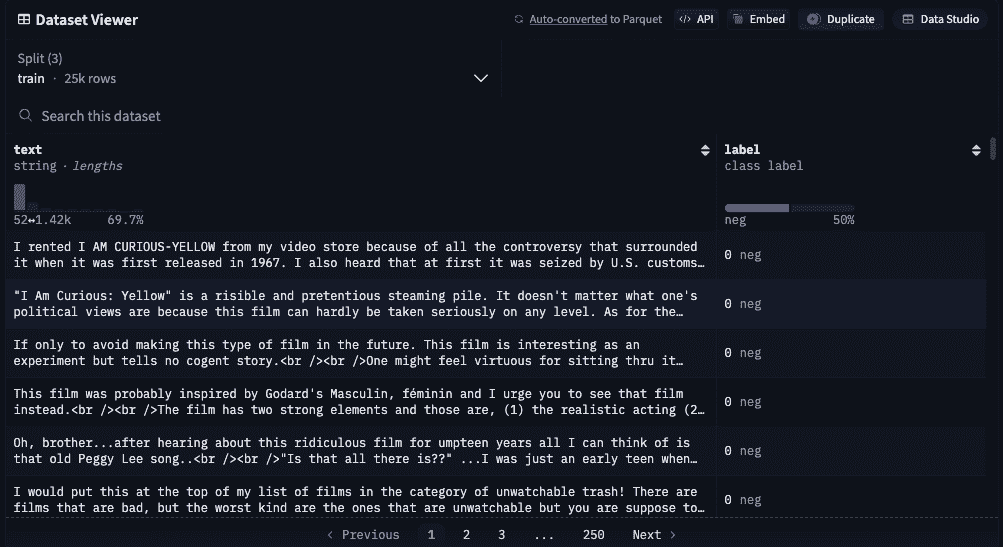Select row starting 'This film was probably inspired'

[x=496, y=402]
